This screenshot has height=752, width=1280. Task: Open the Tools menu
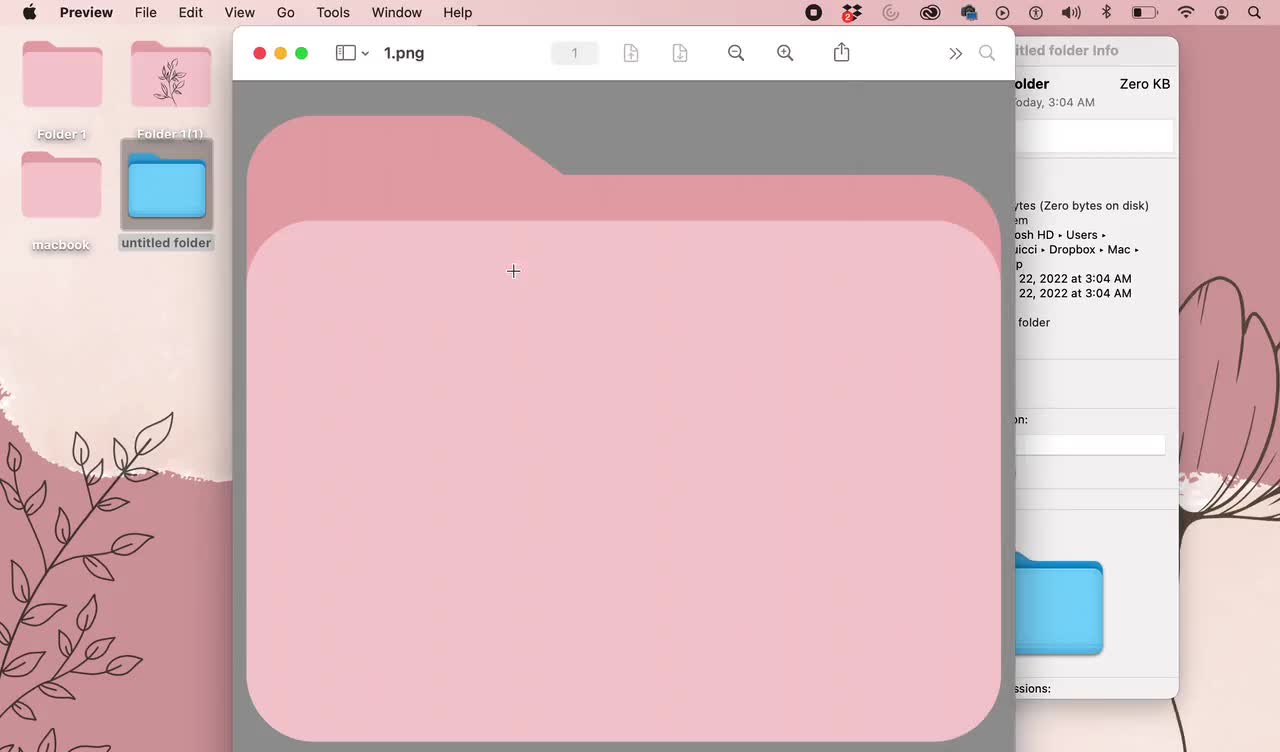(x=333, y=12)
